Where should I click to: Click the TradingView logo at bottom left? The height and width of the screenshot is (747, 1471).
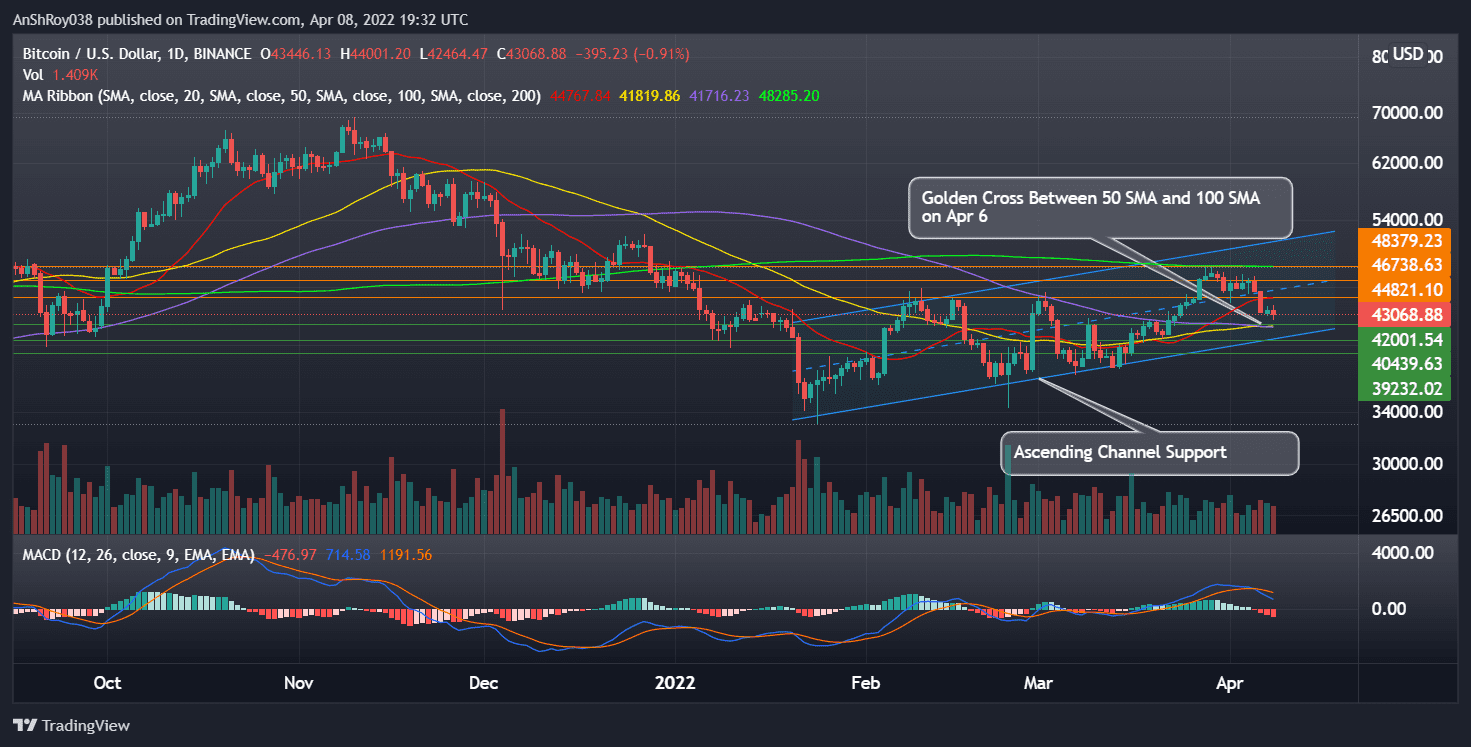point(72,725)
